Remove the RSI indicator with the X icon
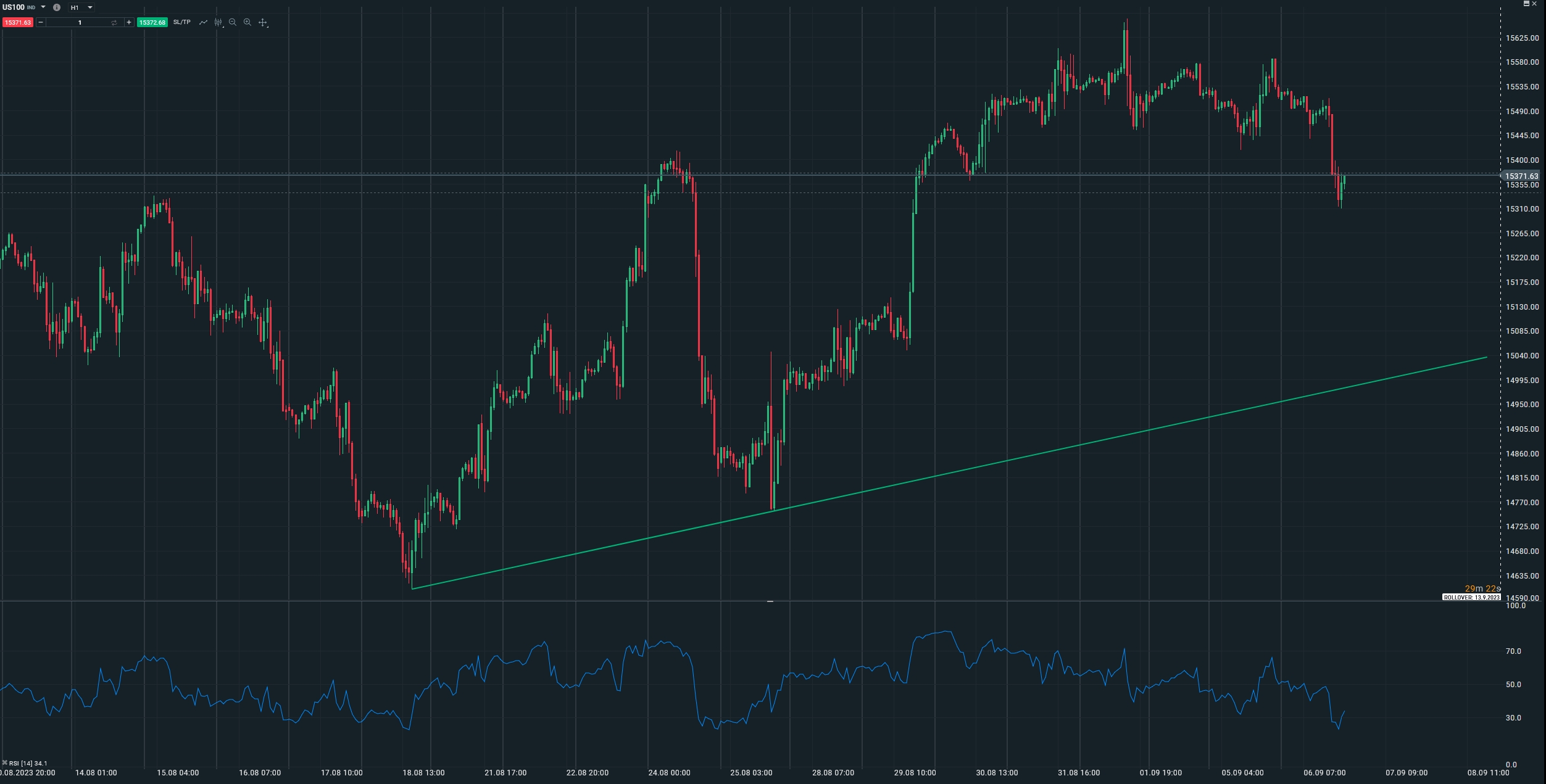 (5, 763)
